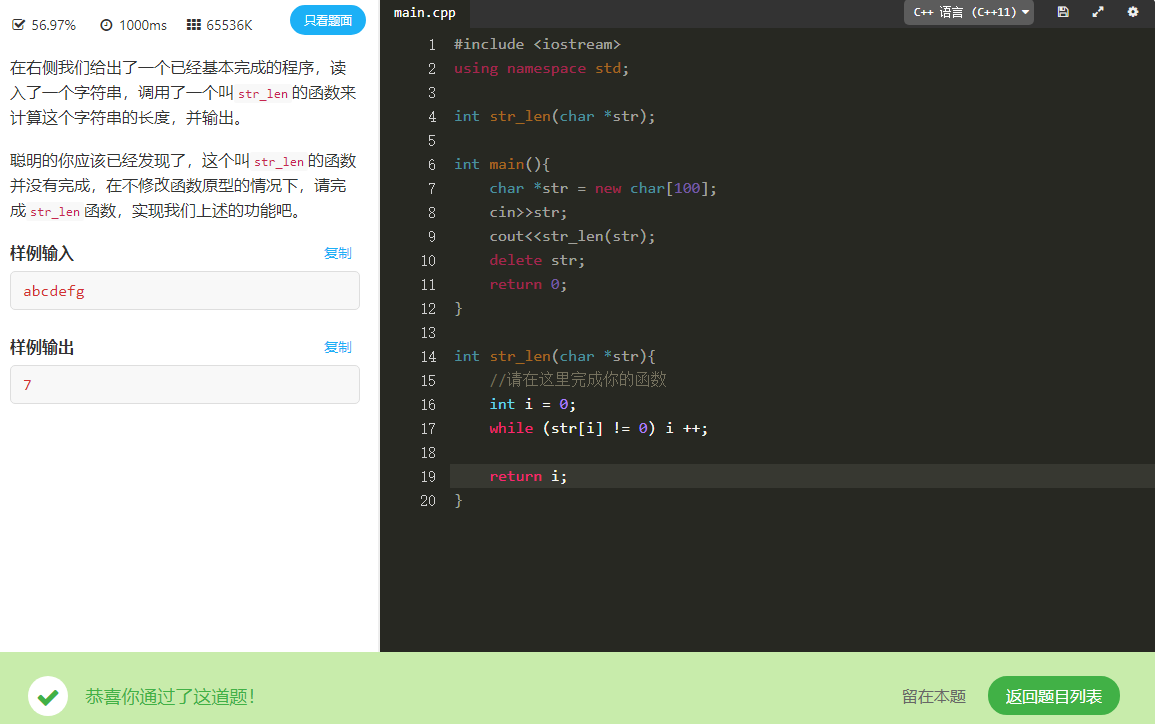Click the comment line 请在这里完成你的函数
The width and height of the screenshot is (1155, 724).
click(578, 380)
